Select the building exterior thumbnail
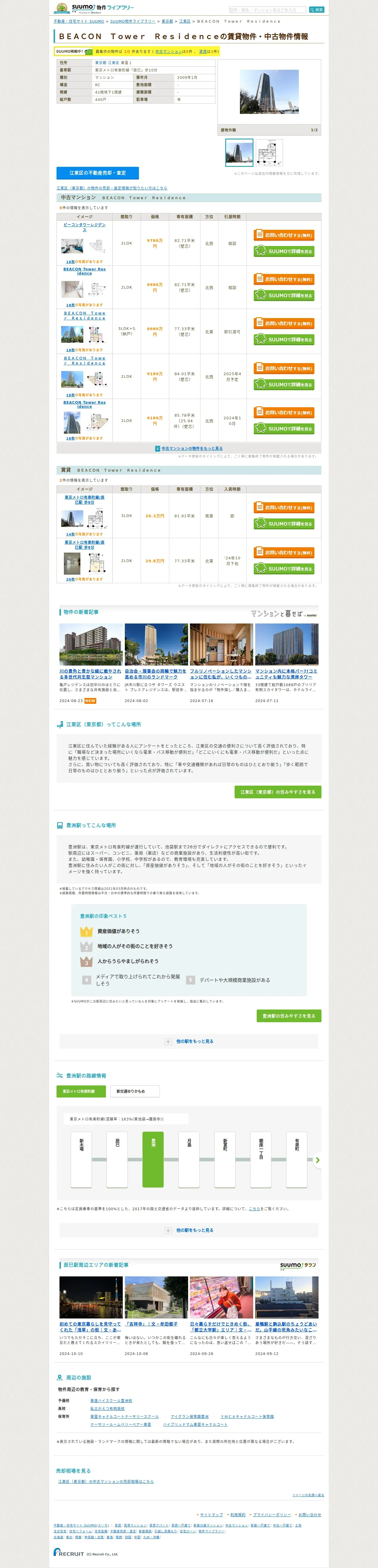Screen dimensions: 378x1568 click(239, 153)
